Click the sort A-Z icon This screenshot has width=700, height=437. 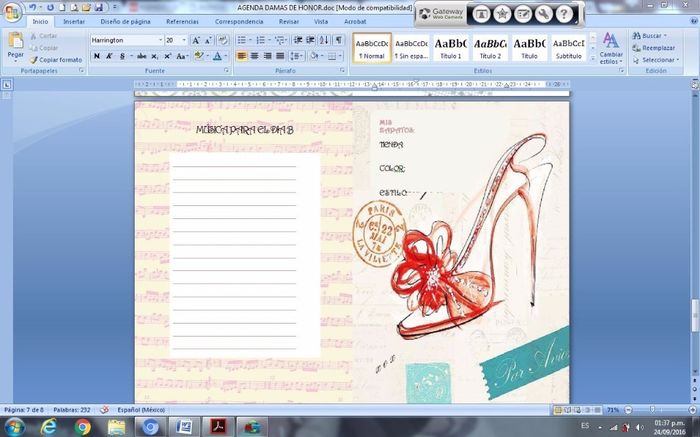(x=324, y=40)
